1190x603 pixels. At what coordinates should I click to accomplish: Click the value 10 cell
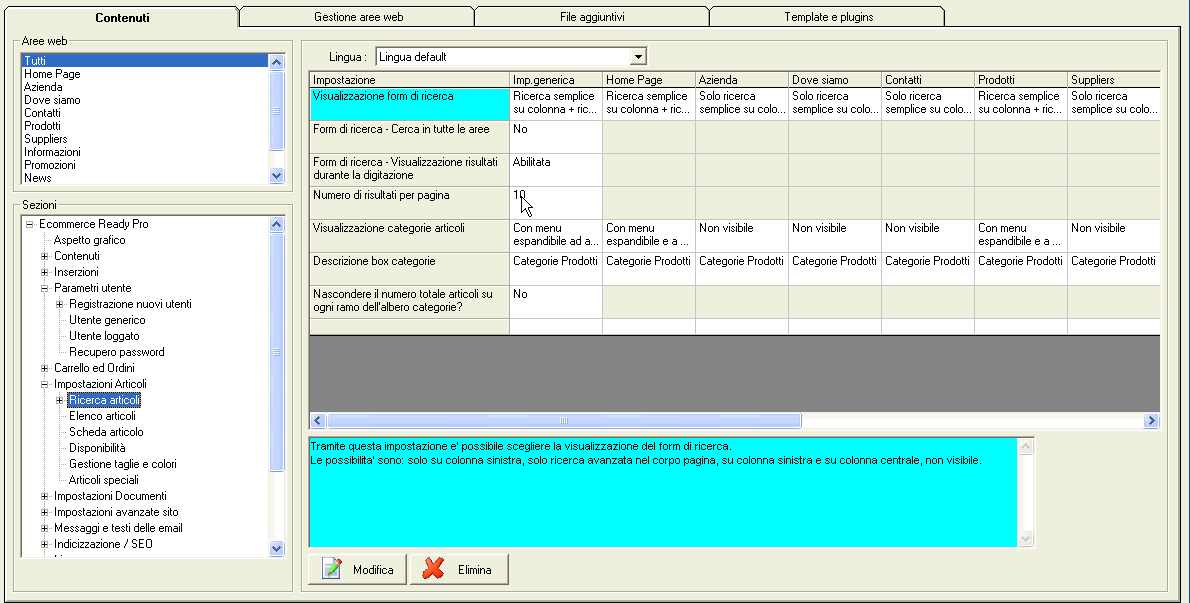556,203
